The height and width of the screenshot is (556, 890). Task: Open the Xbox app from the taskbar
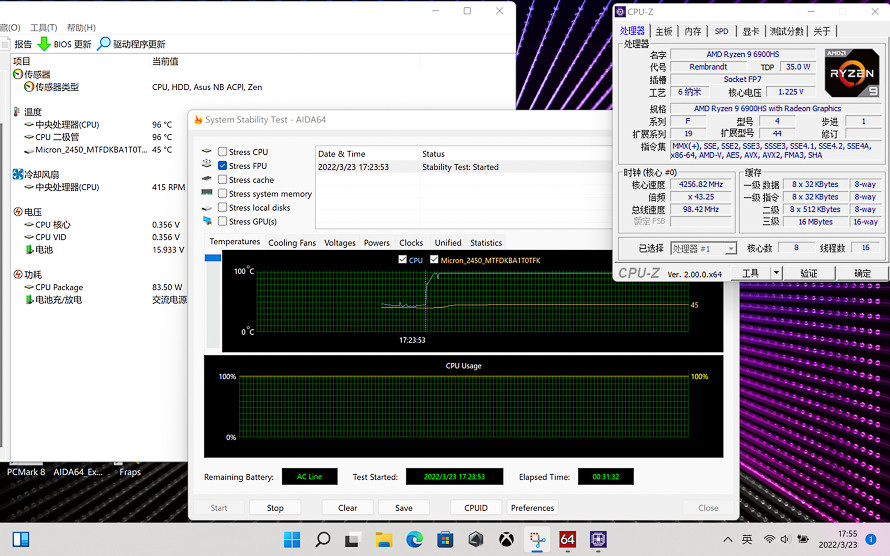click(x=507, y=540)
